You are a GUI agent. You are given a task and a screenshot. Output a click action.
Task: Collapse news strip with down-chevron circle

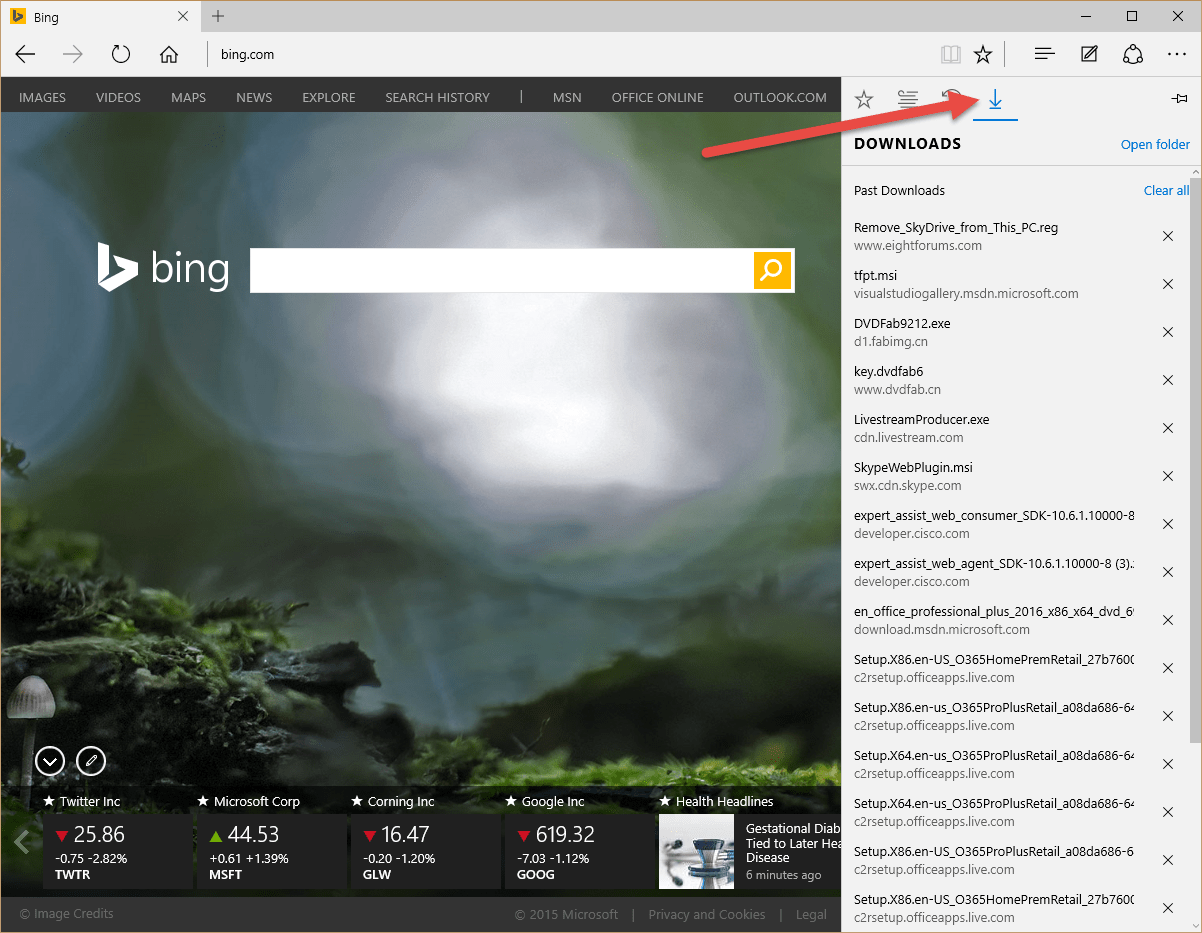coord(50,761)
